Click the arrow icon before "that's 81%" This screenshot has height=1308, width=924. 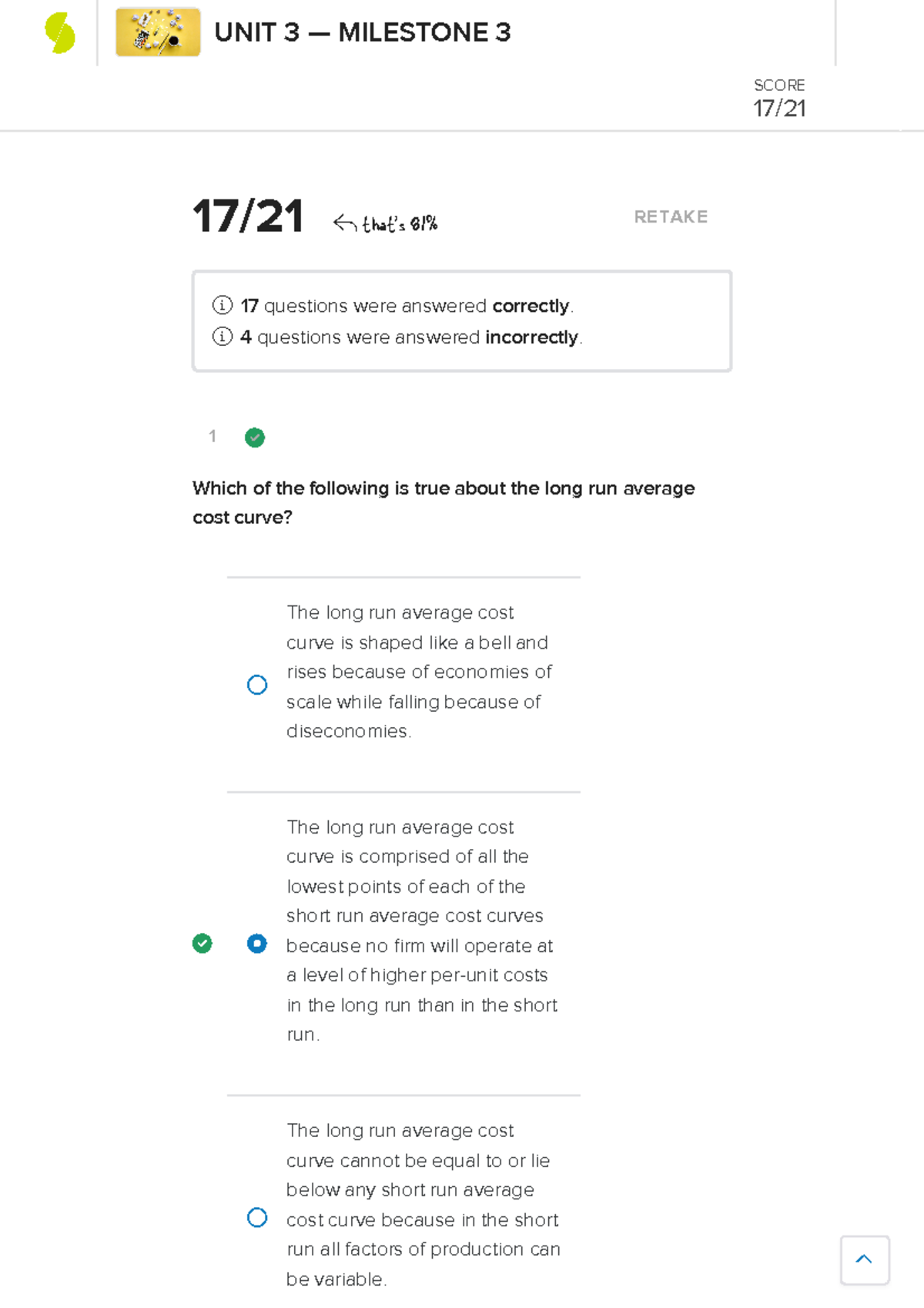click(344, 223)
